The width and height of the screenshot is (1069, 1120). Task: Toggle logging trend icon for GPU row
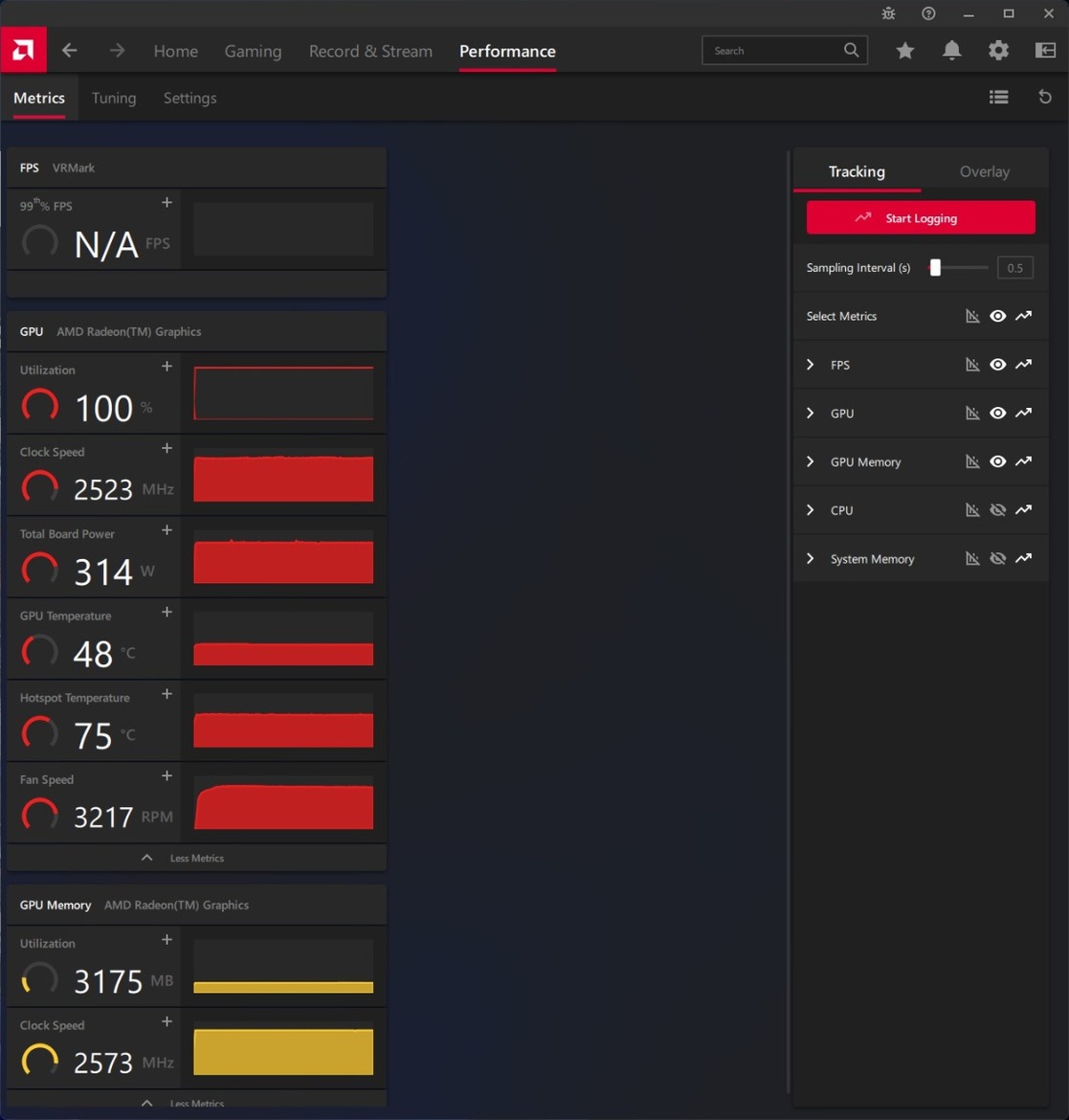tap(1023, 413)
